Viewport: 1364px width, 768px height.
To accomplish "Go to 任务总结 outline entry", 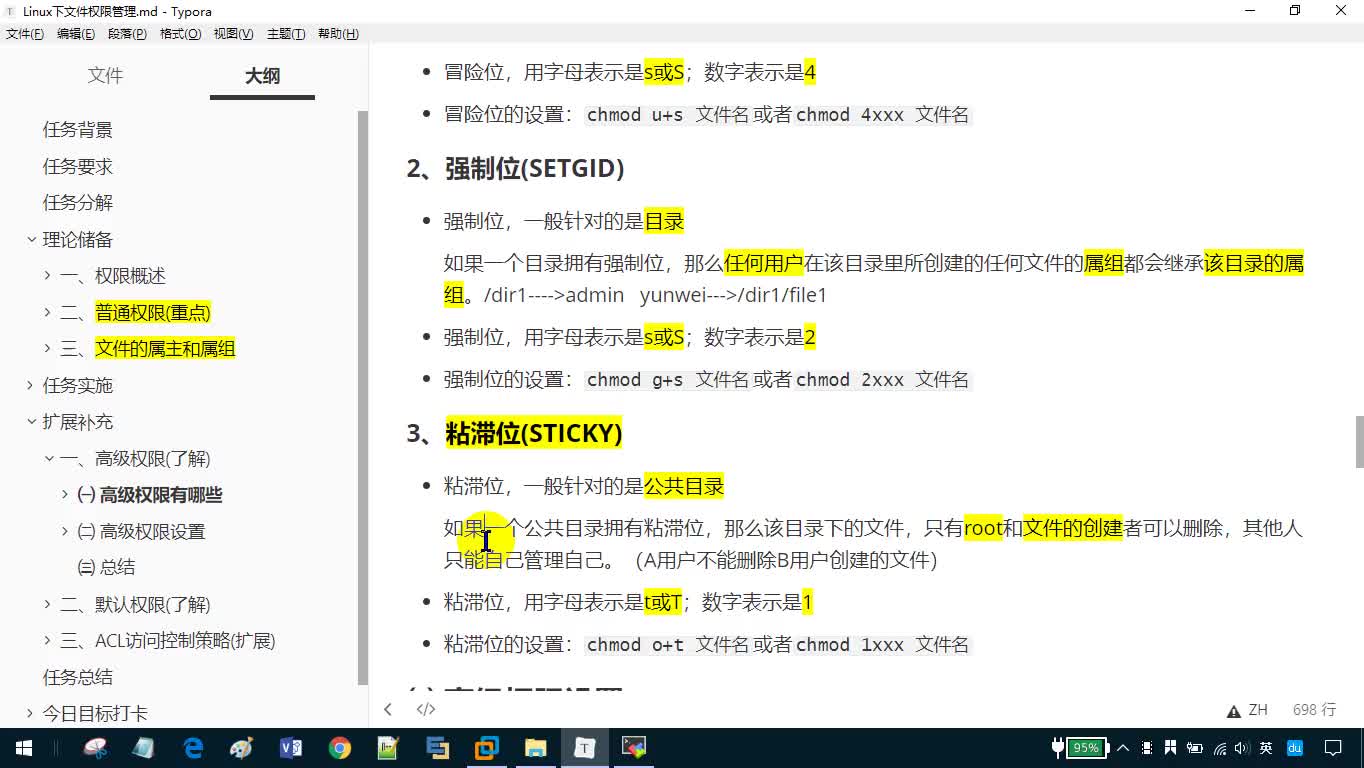I will 78,677.
